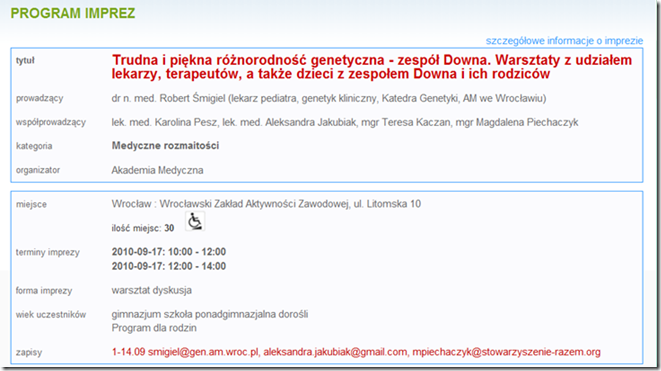Click the red sign-up emails line starting '1-14.09'
This screenshot has height=371, width=661.
coord(356,352)
